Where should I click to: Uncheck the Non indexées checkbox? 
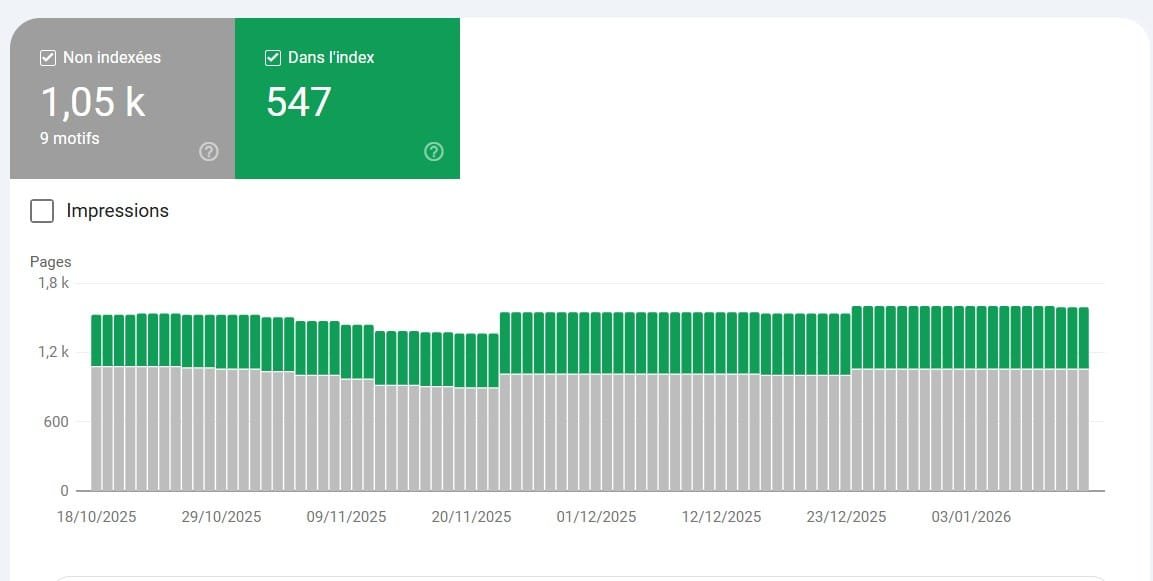tap(48, 58)
